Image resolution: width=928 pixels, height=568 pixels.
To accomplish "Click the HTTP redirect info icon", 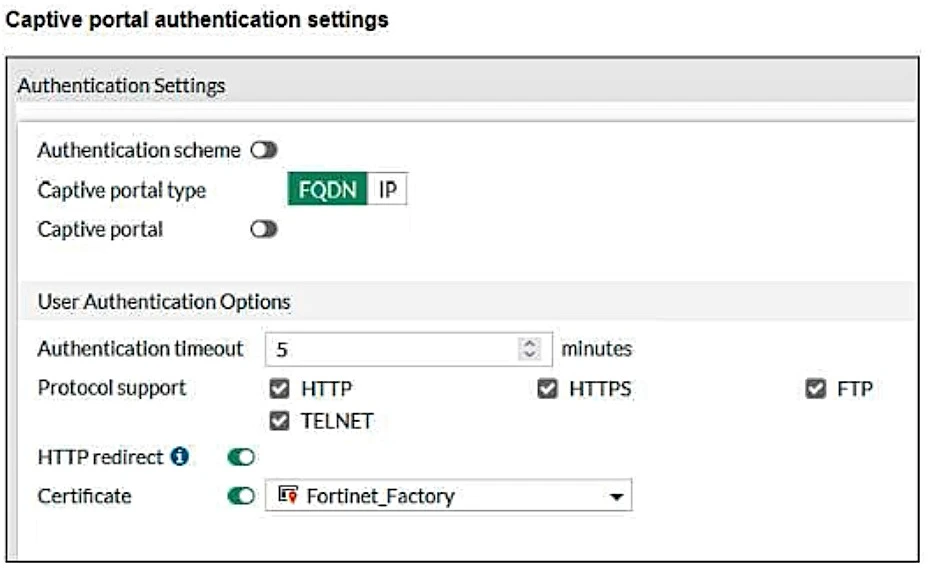I will tap(180, 457).
